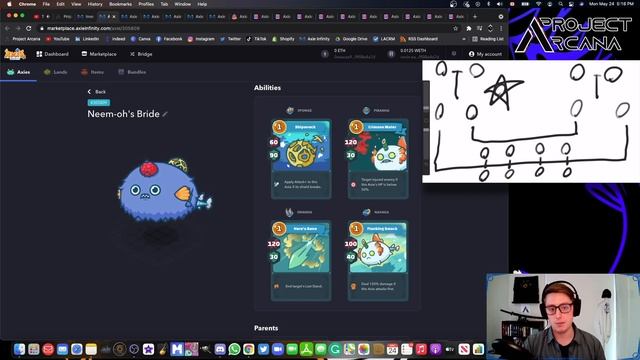Viewport: 640px width, 360px height.
Task: Open My account
Action: pyautogui.click(x=485, y=54)
